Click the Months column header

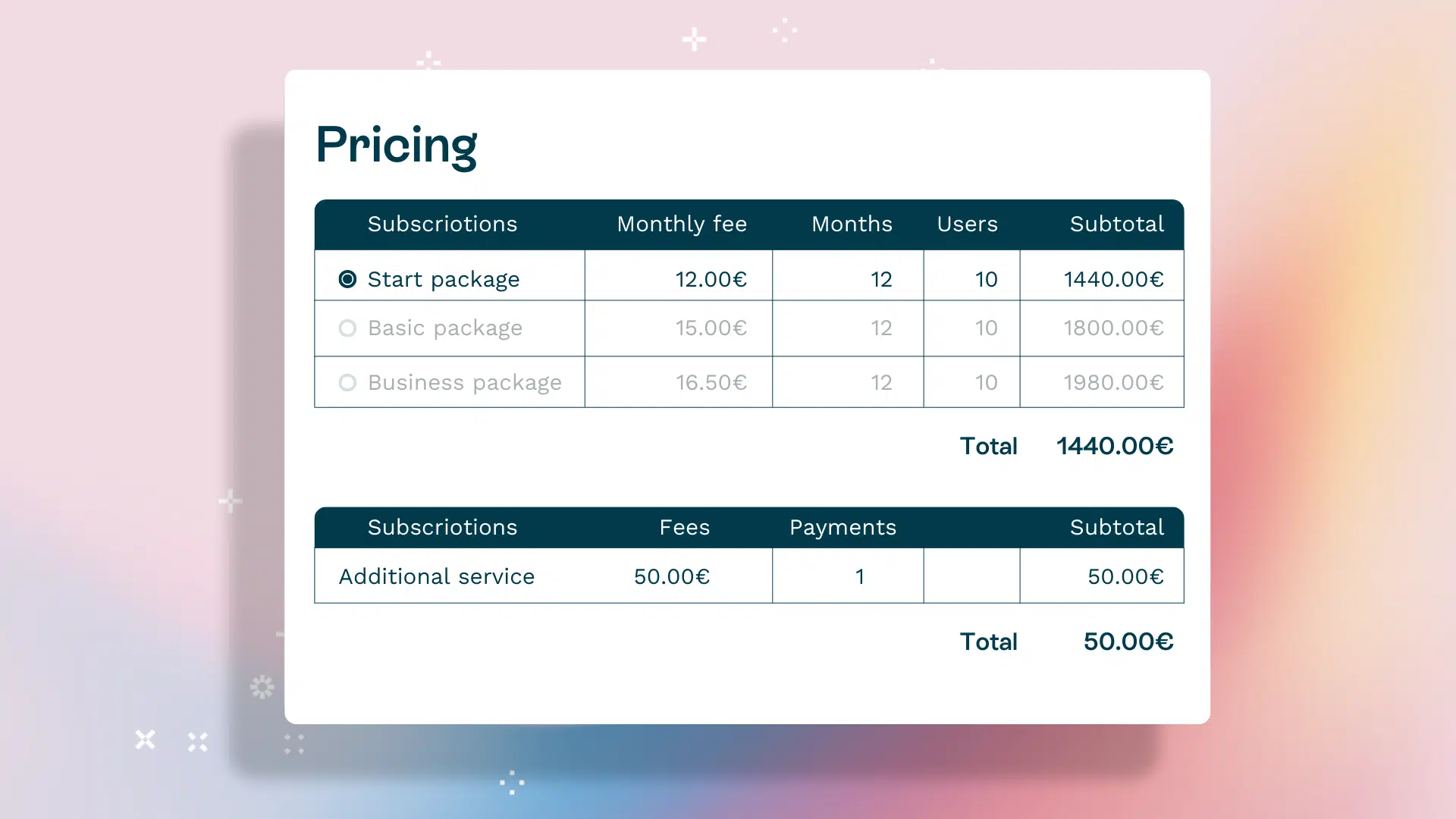pyautogui.click(x=852, y=224)
